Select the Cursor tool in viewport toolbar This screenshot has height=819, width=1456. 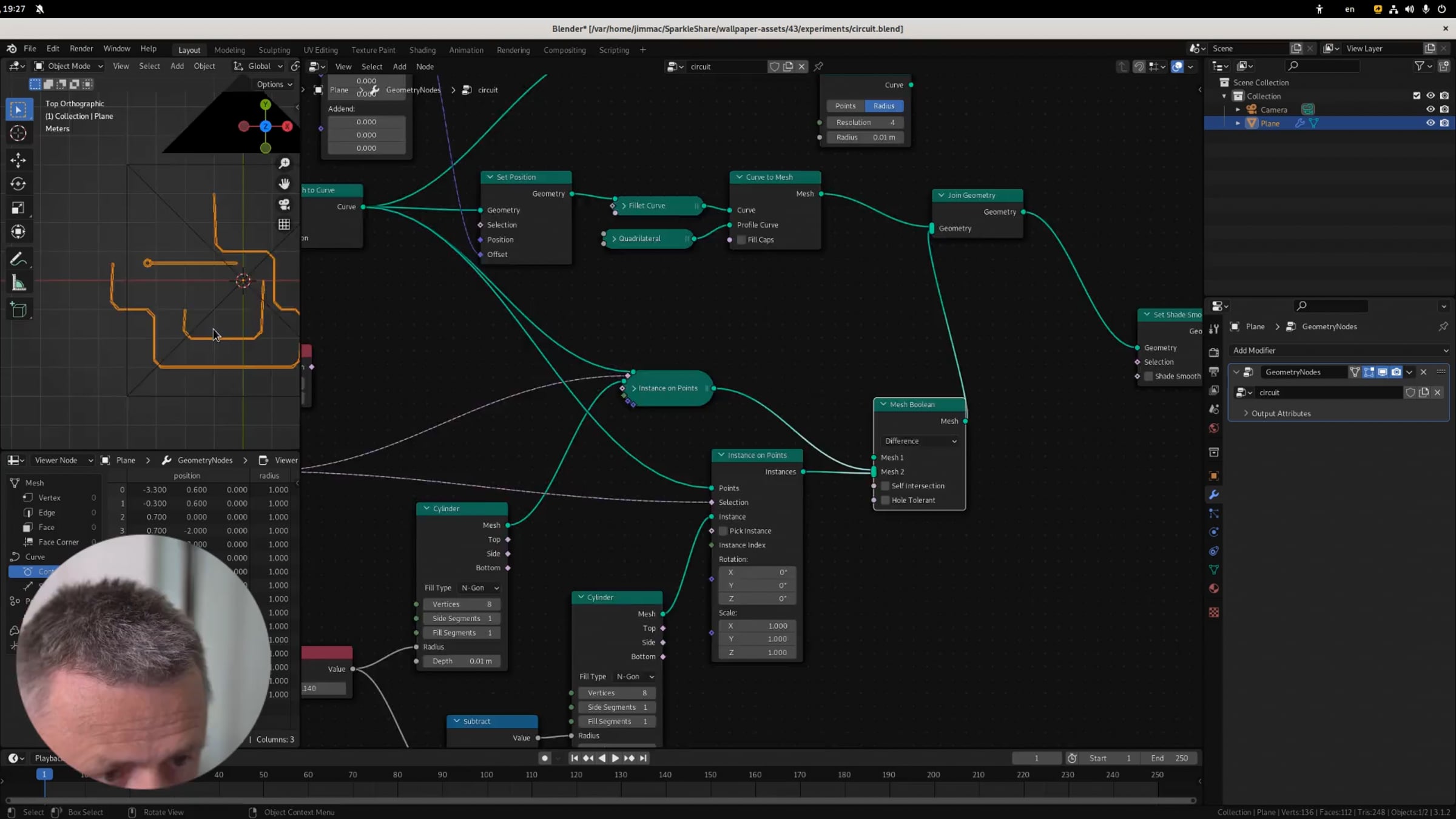coord(18,133)
